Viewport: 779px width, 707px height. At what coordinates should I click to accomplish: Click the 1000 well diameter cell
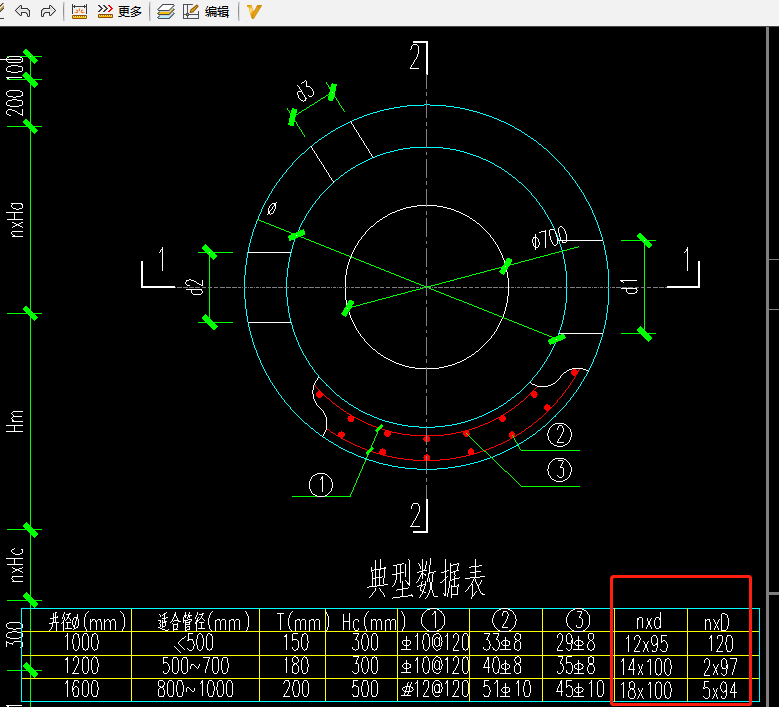[x=81, y=643]
